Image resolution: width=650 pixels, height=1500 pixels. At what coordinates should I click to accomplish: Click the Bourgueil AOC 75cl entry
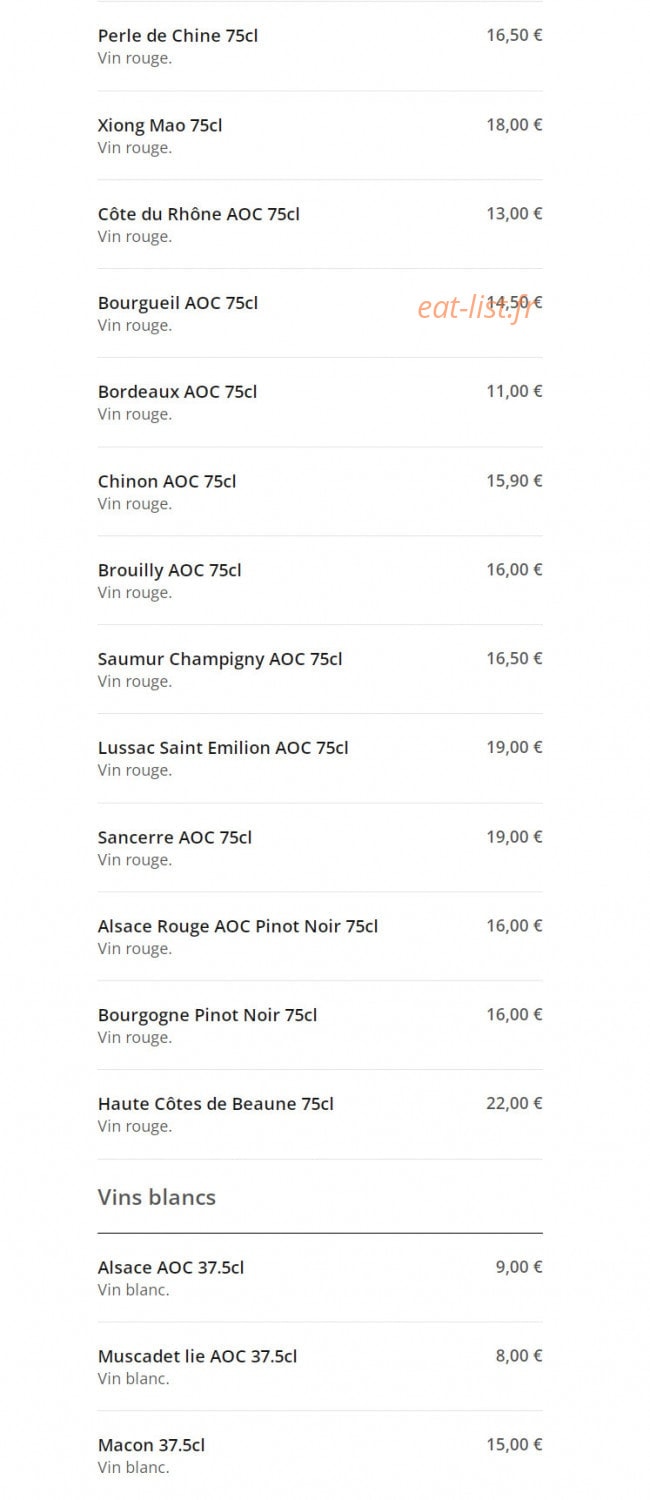[320, 313]
